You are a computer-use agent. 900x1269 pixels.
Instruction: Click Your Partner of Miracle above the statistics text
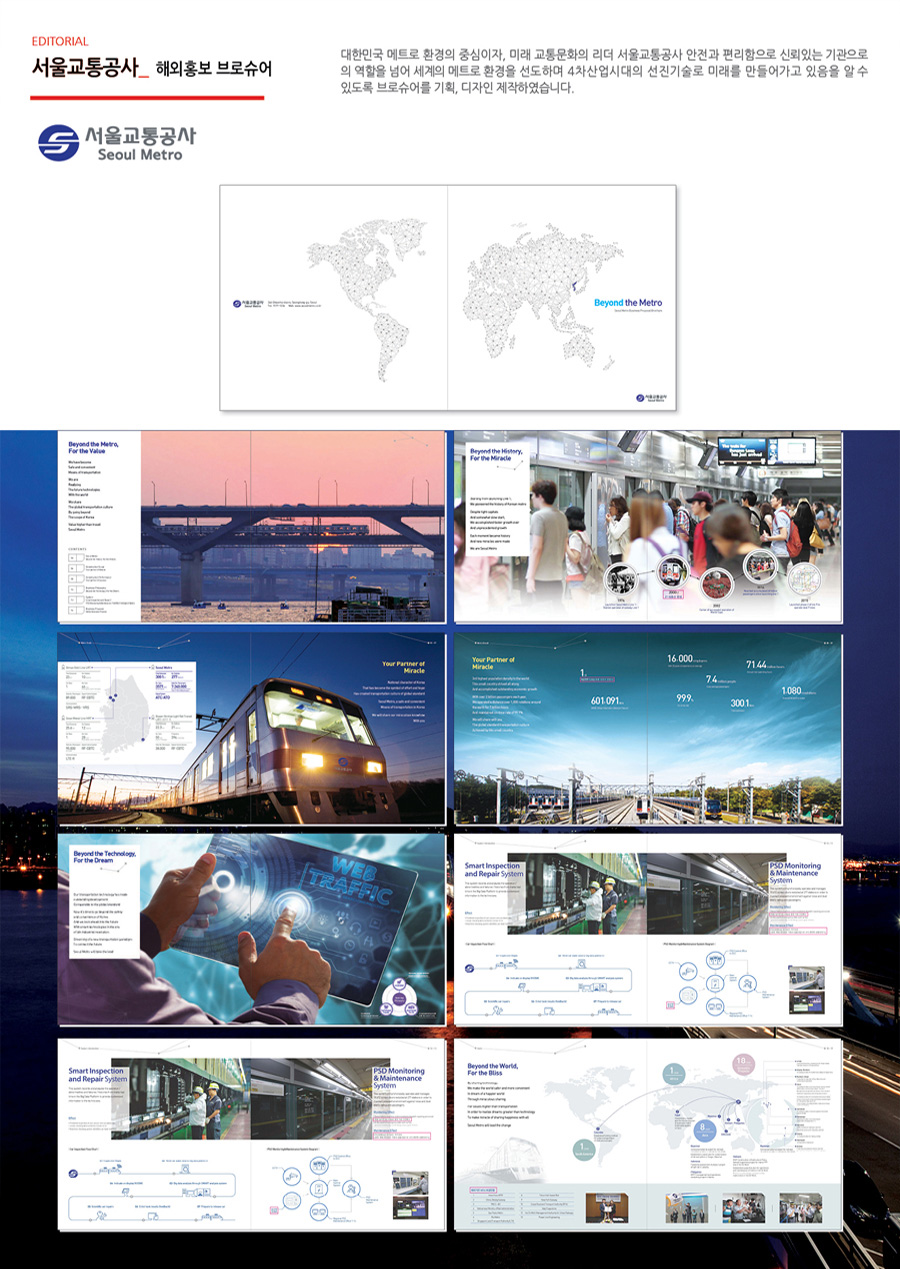[493, 663]
